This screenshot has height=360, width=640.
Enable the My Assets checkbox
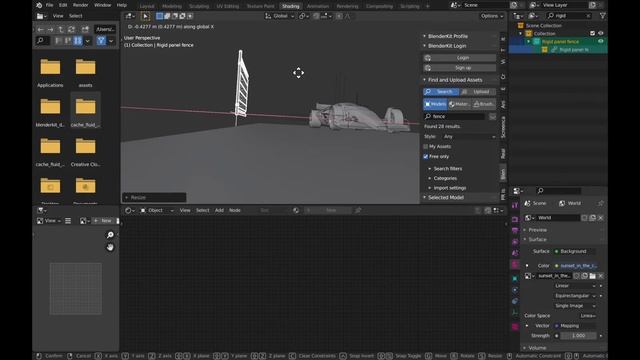[426, 146]
